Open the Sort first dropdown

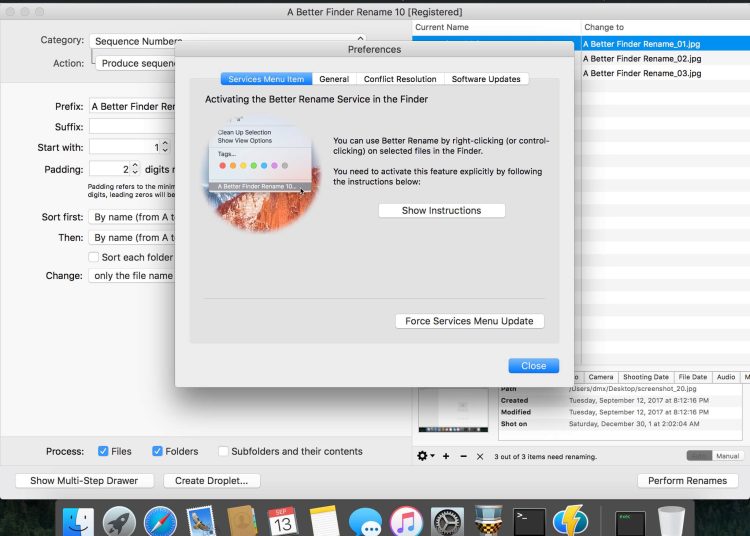(x=132, y=216)
